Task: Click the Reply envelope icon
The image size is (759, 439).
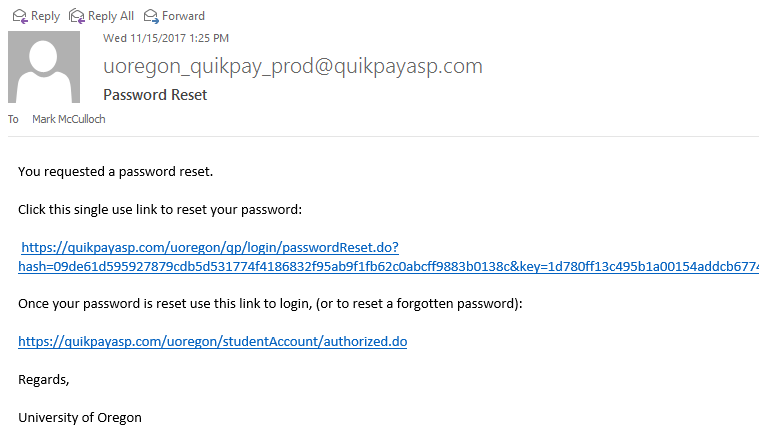Action: click(20, 16)
